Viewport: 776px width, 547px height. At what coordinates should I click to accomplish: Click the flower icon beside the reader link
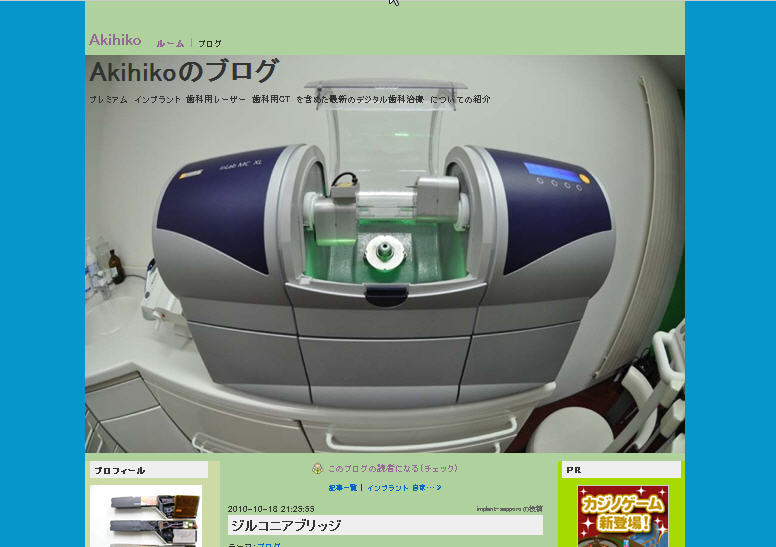click(317, 469)
